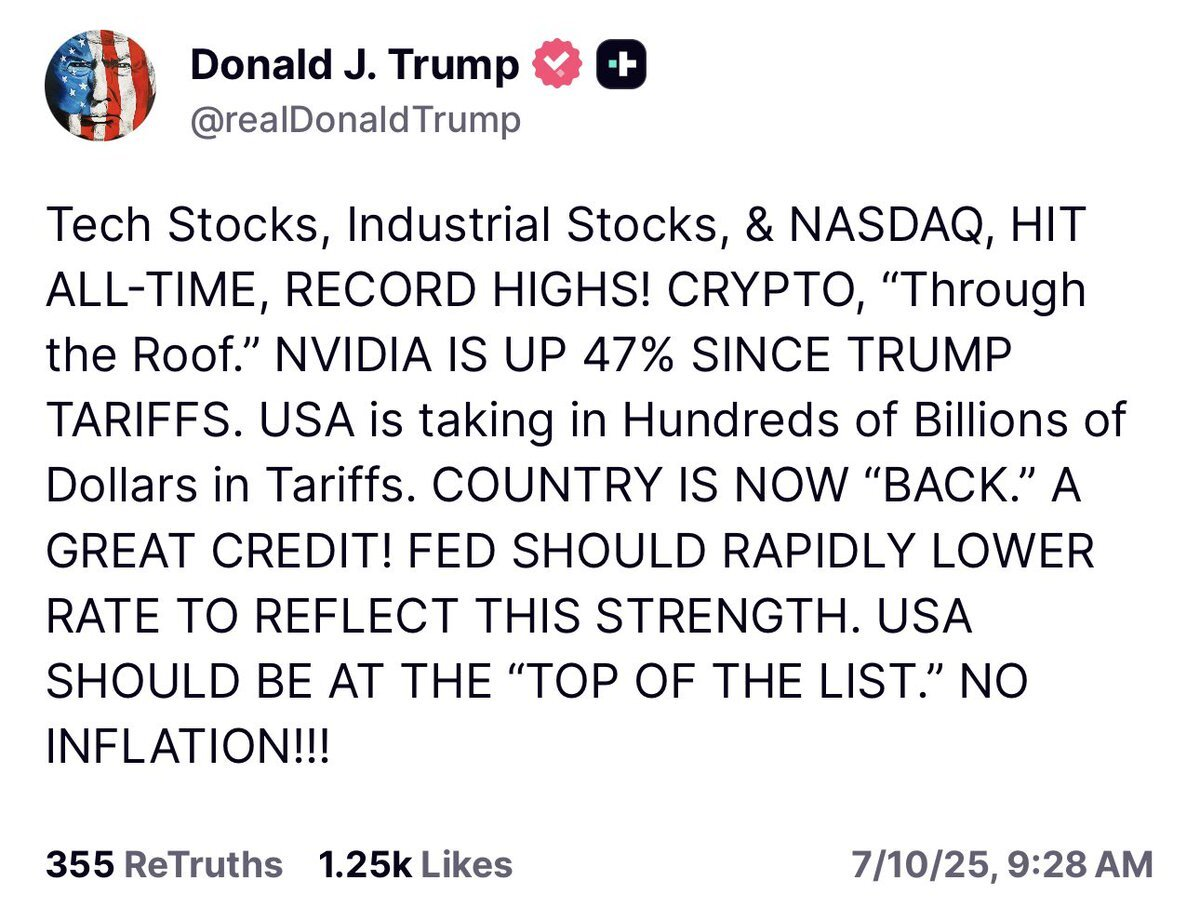Open the @realDonaldTrump handle
This screenshot has height=907, width=1200.
[x=355, y=118]
